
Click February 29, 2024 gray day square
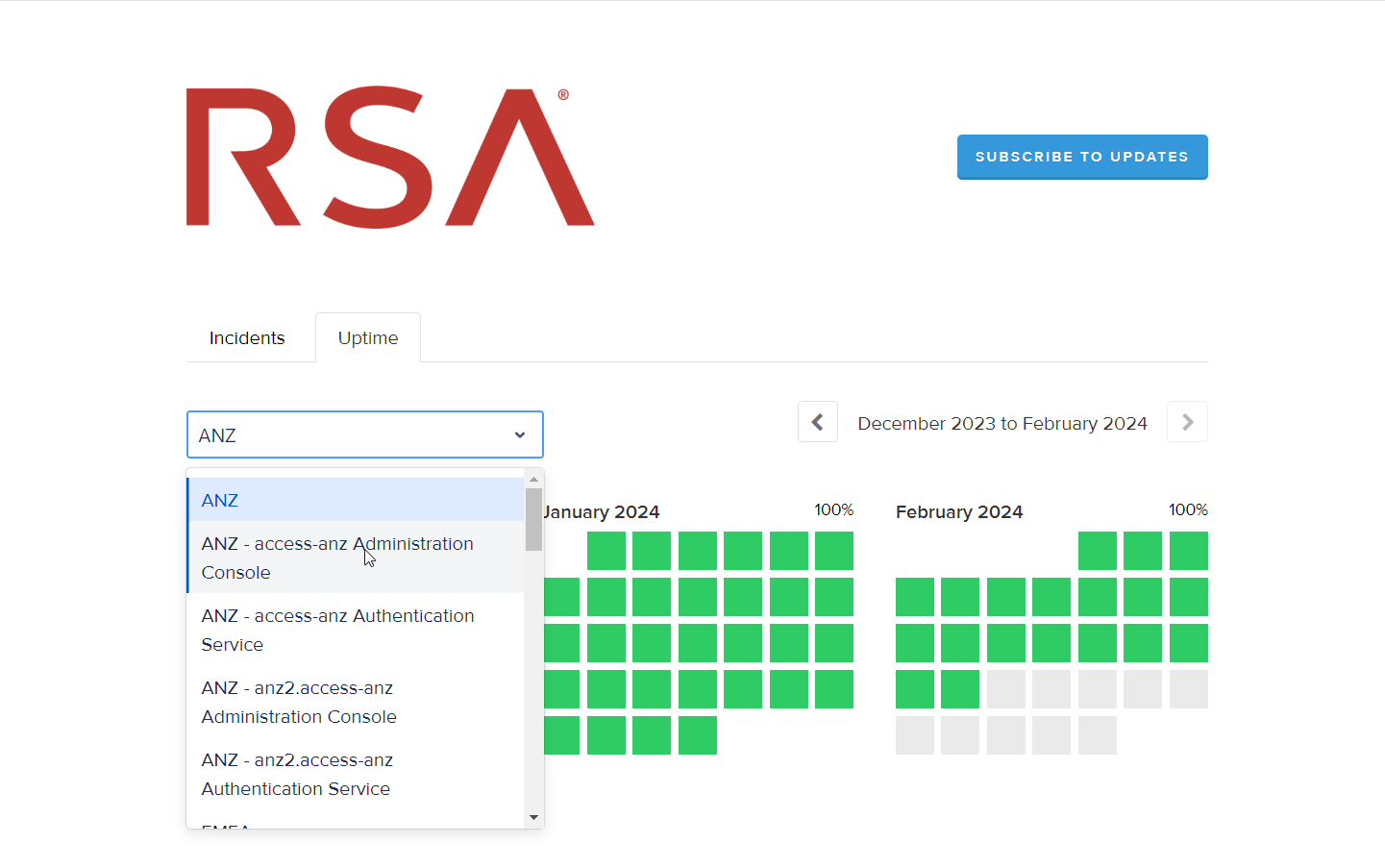coord(1097,735)
